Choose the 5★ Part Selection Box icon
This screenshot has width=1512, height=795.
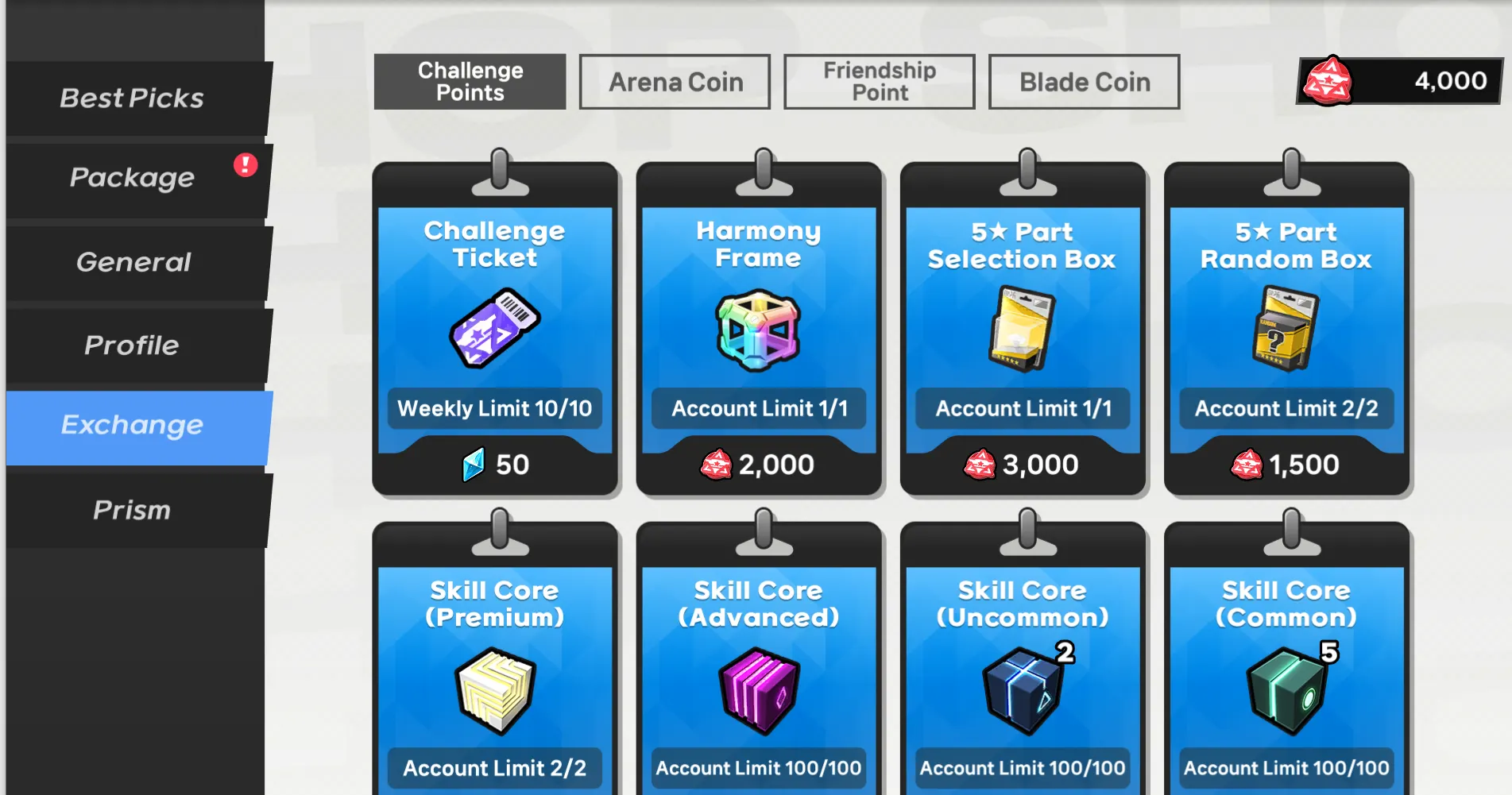coord(1022,329)
